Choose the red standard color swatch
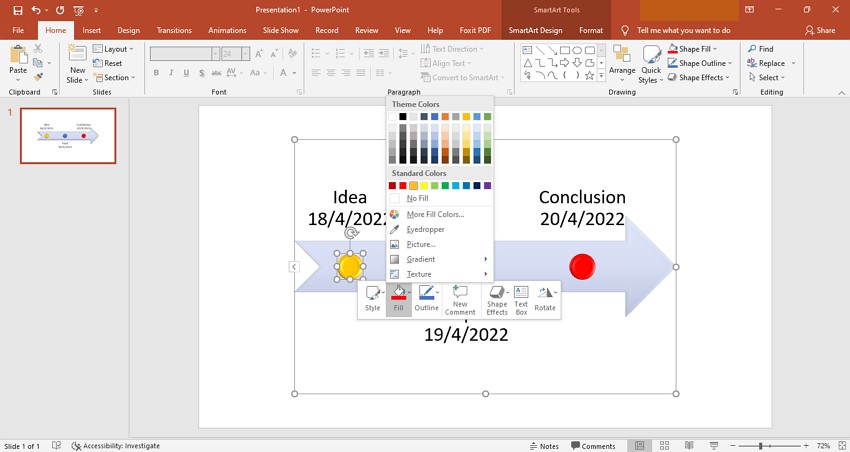This screenshot has width=850, height=452. 403,185
